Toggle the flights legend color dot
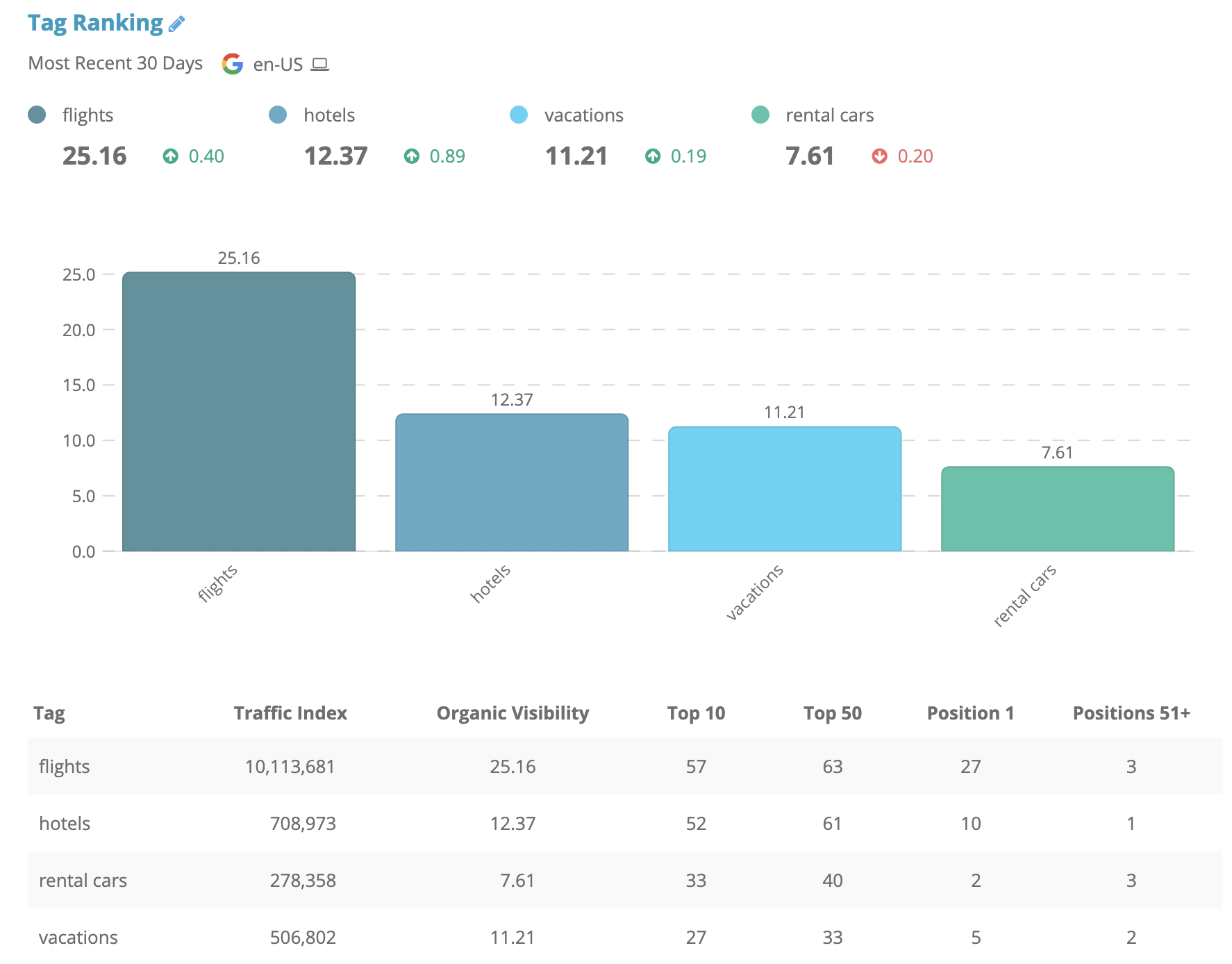The height and width of the screenshot is (964, 1232). [37, 115]
